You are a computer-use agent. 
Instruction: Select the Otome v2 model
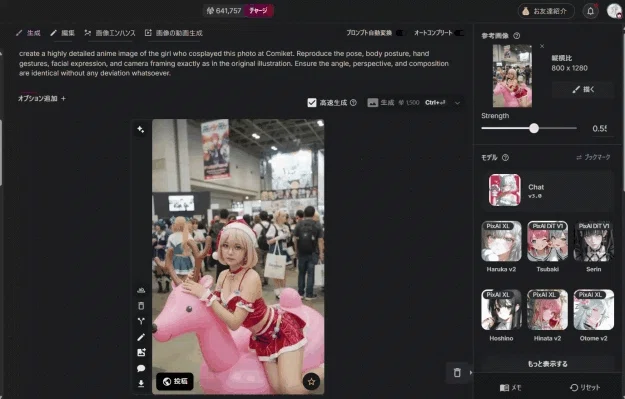pyautogui.click(x=594, y=316)
